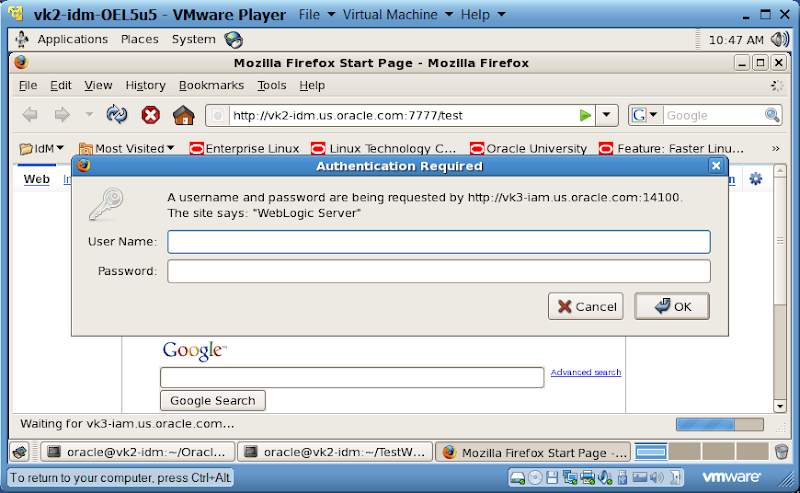
Task: Open Google search engine selector
Action: [645, 115]
